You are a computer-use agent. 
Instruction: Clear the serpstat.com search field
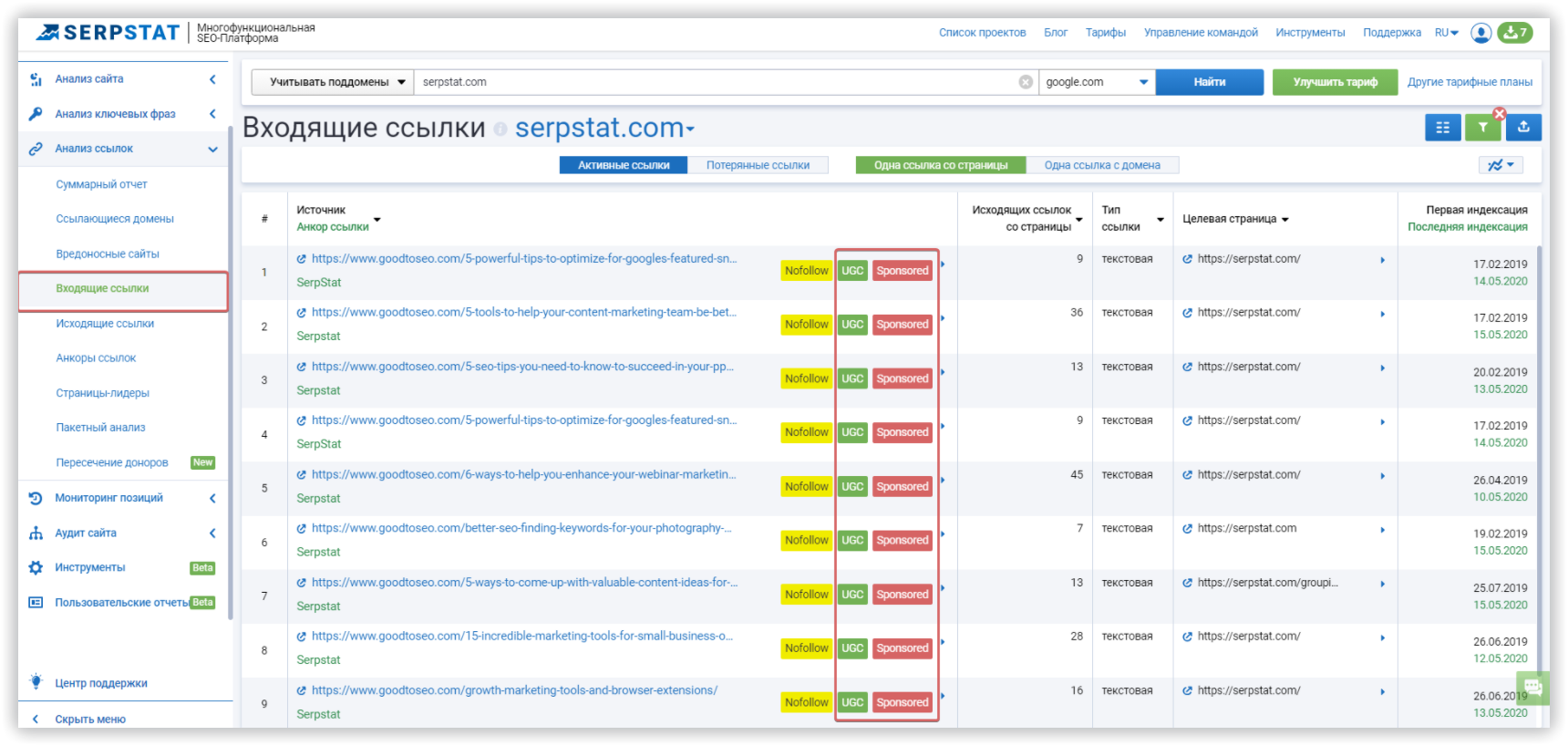click(x=1026, y=82)
